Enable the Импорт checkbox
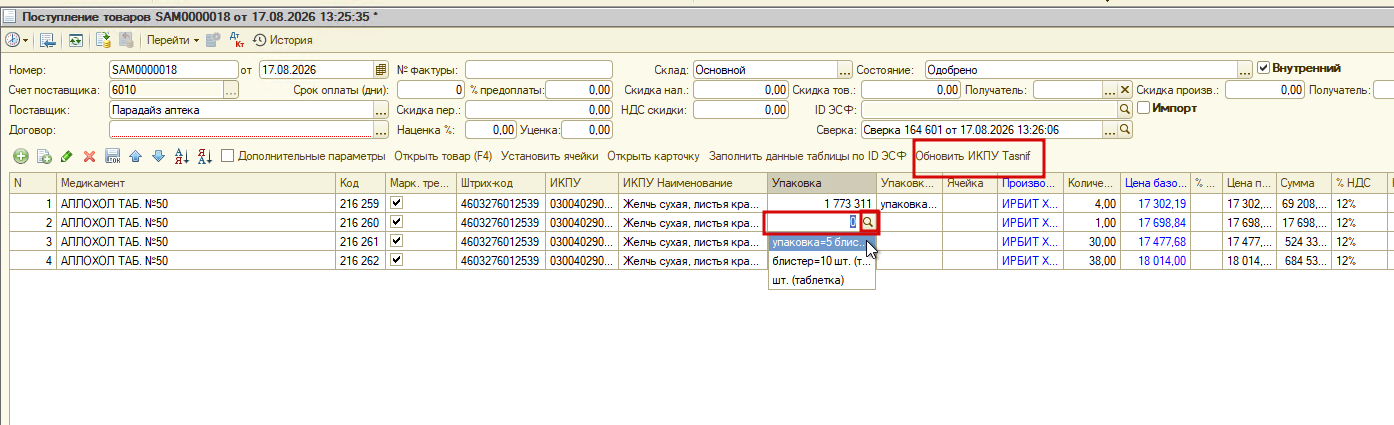The width and height of the screenshot is (1394, 425). [x=1143, y=108]
